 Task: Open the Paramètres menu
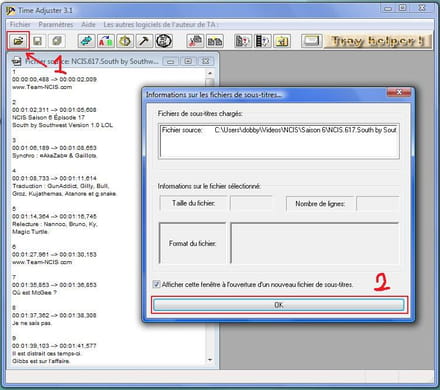point(56,25)
